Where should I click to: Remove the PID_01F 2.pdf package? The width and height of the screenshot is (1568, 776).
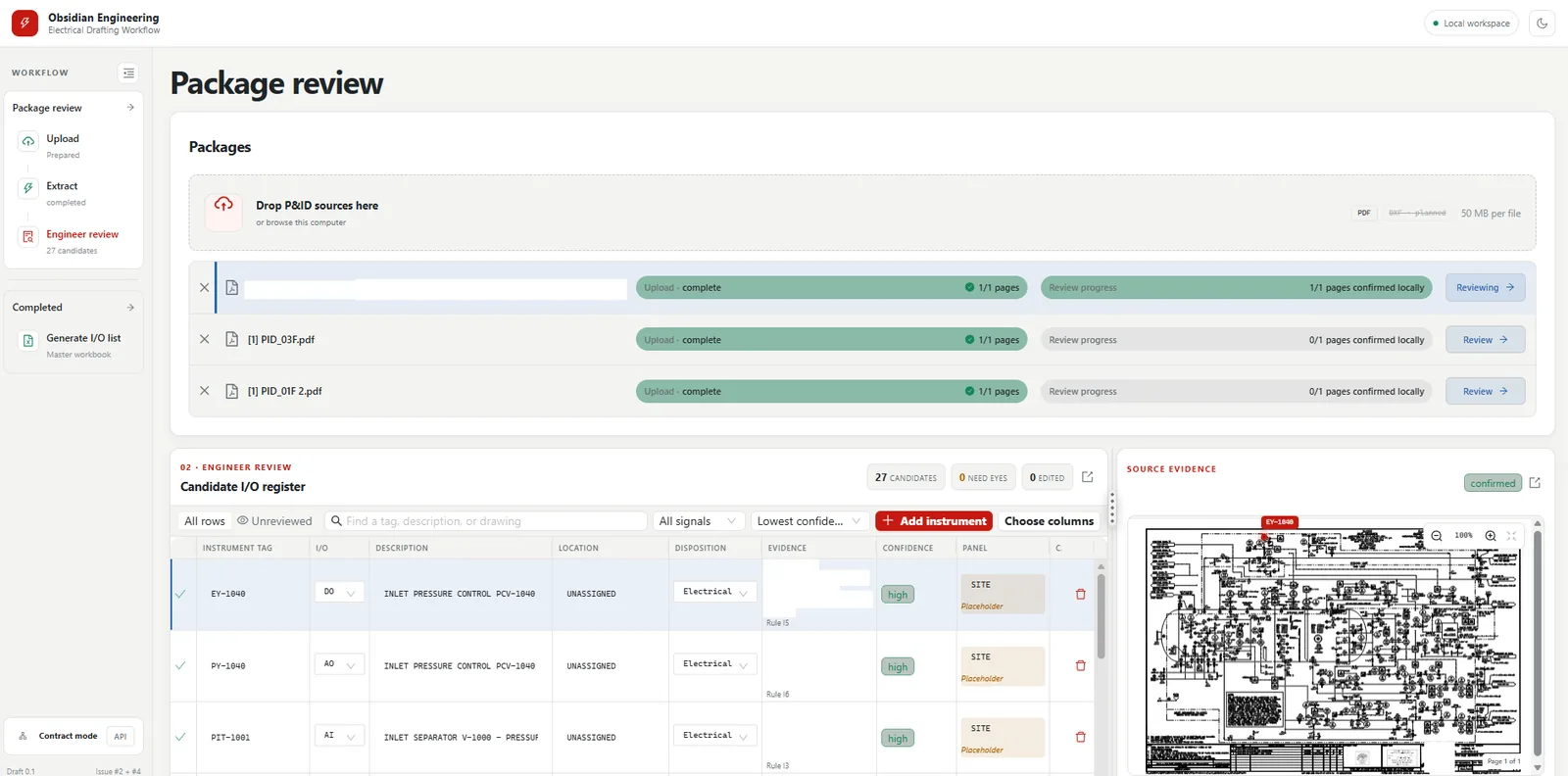(204, 391)
